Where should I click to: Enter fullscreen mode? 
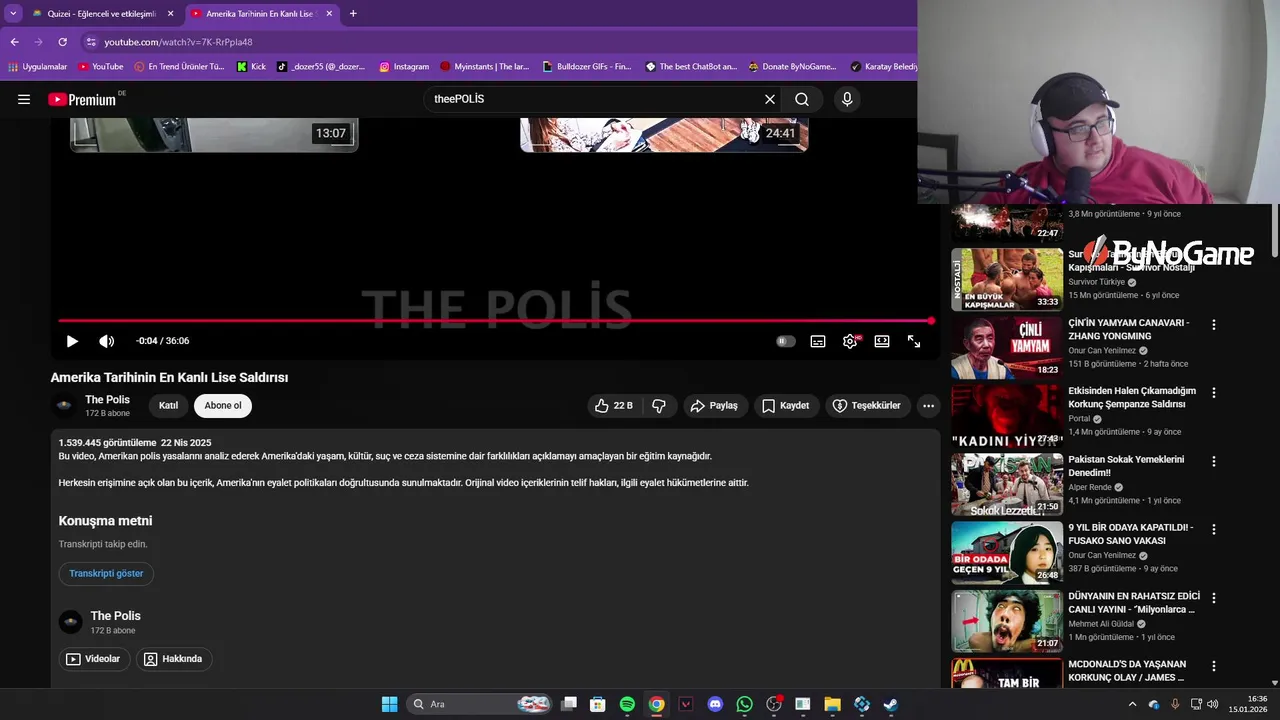[914, 341]
